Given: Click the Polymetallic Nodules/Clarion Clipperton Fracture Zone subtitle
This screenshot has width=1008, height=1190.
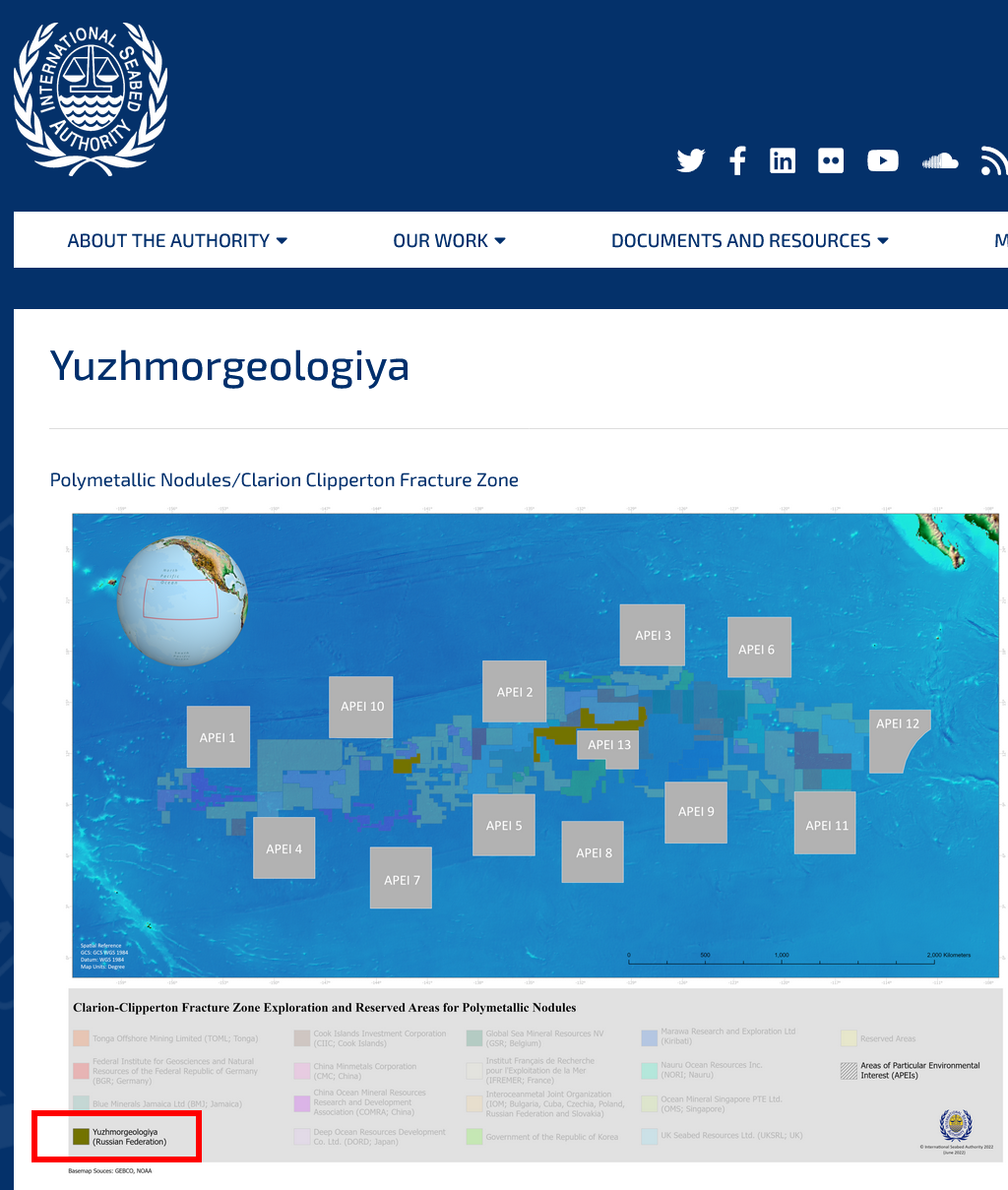Looking at the screenshot, I should pyautogui.click(x=284, y=480).
